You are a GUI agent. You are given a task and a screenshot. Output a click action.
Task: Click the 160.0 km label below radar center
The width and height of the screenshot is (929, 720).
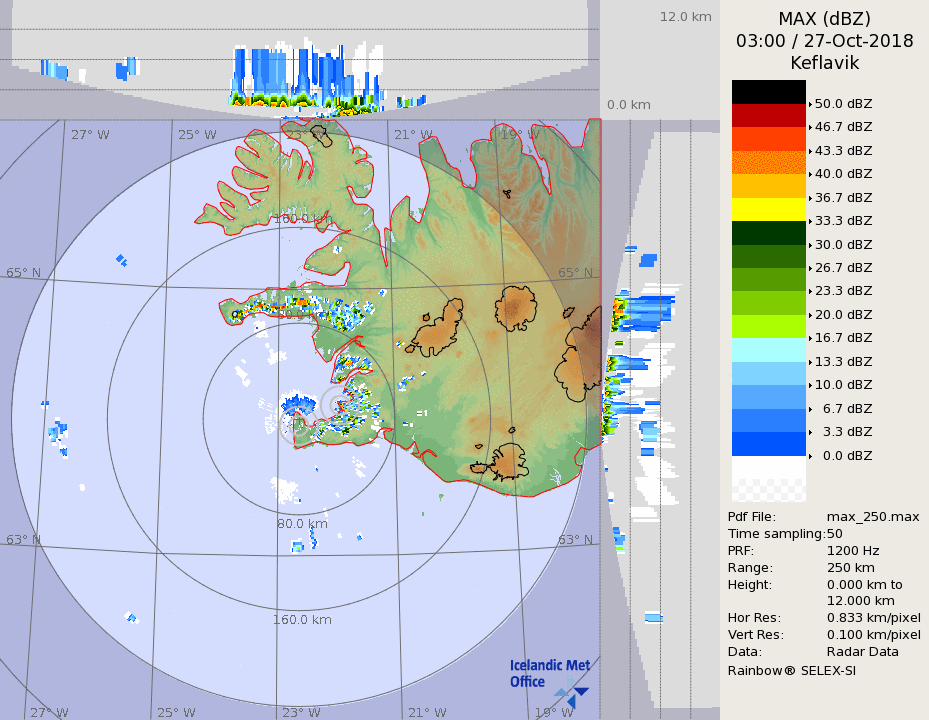[302, 619]
